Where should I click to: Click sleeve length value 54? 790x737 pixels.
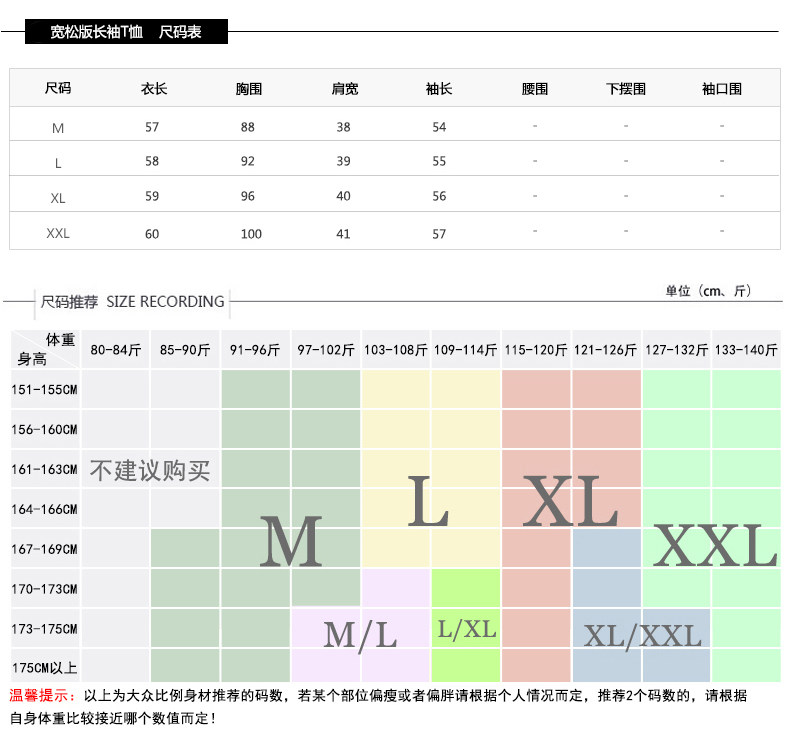[439, 127]
